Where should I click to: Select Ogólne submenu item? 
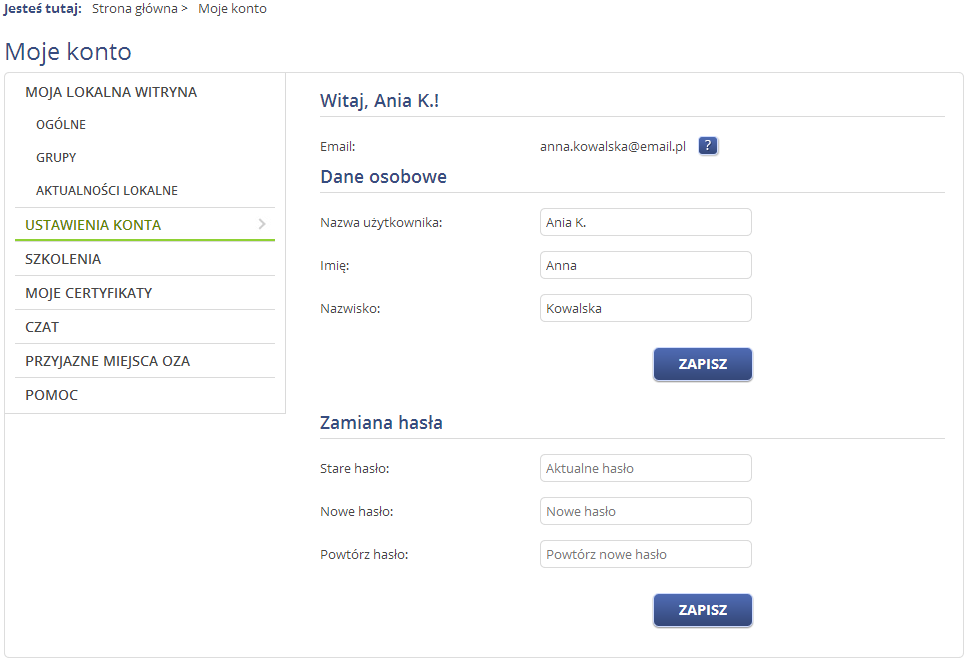(61, 124)
